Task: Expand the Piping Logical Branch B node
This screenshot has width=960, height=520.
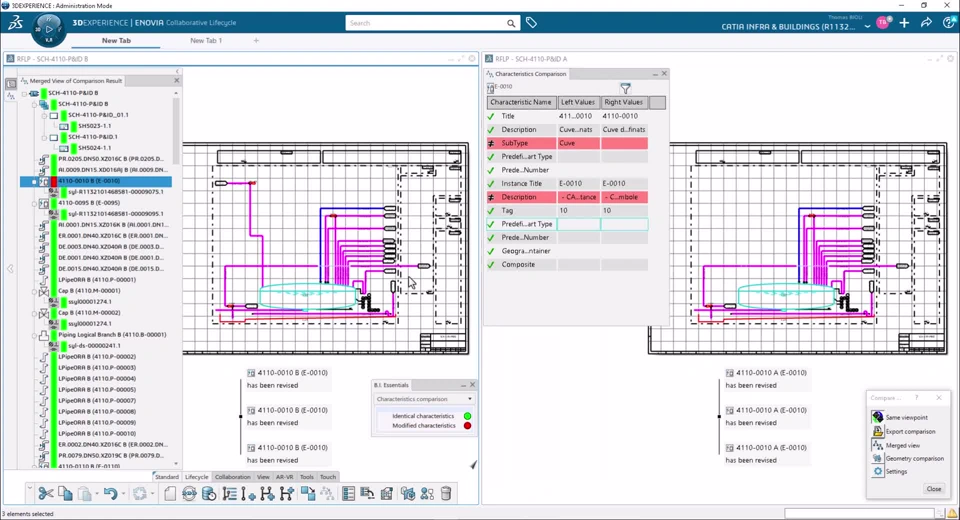Action: [34, 335]
